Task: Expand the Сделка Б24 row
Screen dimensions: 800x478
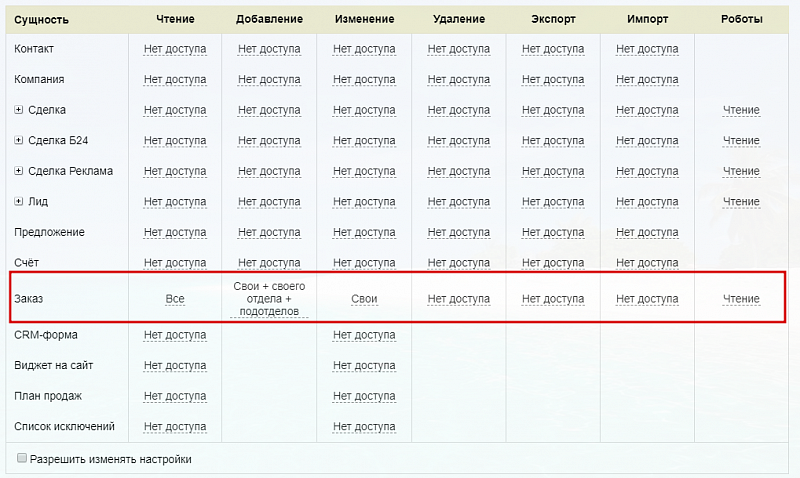Action: click(18, 140)
